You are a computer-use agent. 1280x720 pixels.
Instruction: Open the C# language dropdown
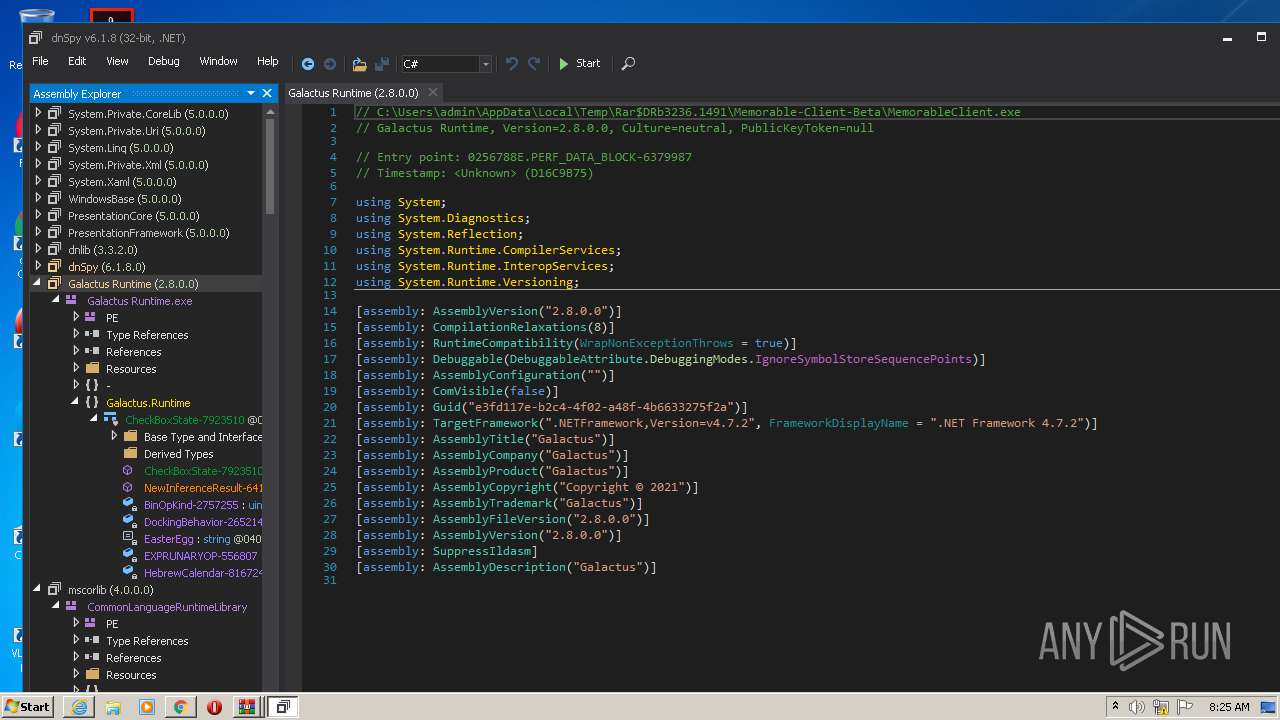coord(445,64)
